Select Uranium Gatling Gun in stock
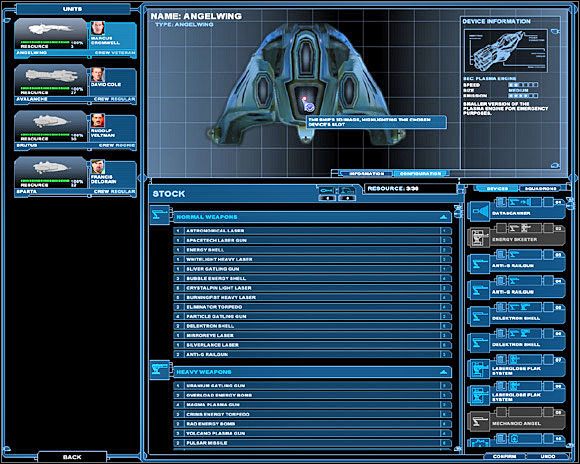Screen dimensions: 580x464 (x=313, y=386)
